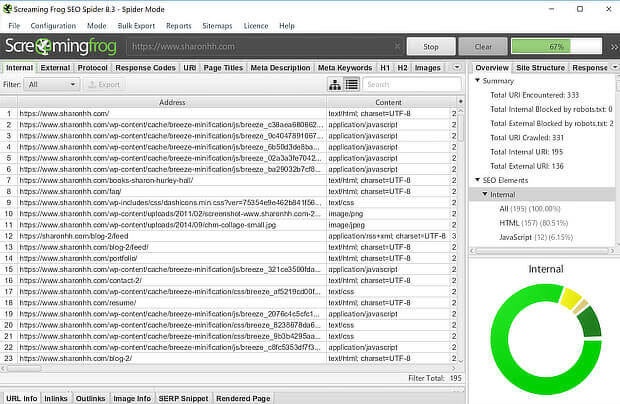Viewport: 620px width, 404px height.
Task: Open the Outlinks bottom tab
Action: click(91, 398)
